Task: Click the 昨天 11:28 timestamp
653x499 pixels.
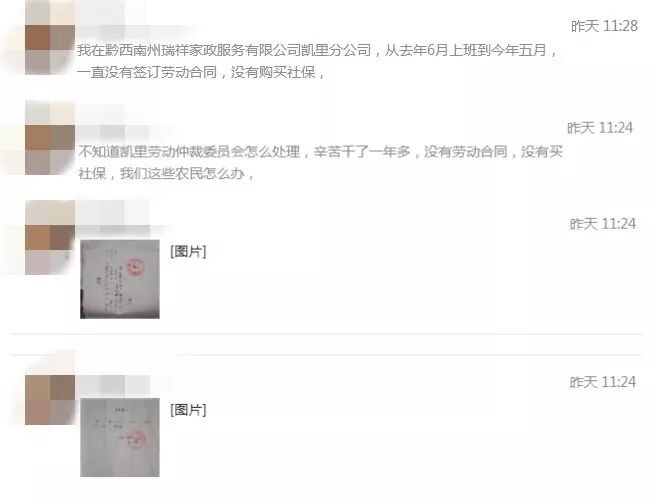Action: (604, 26)
